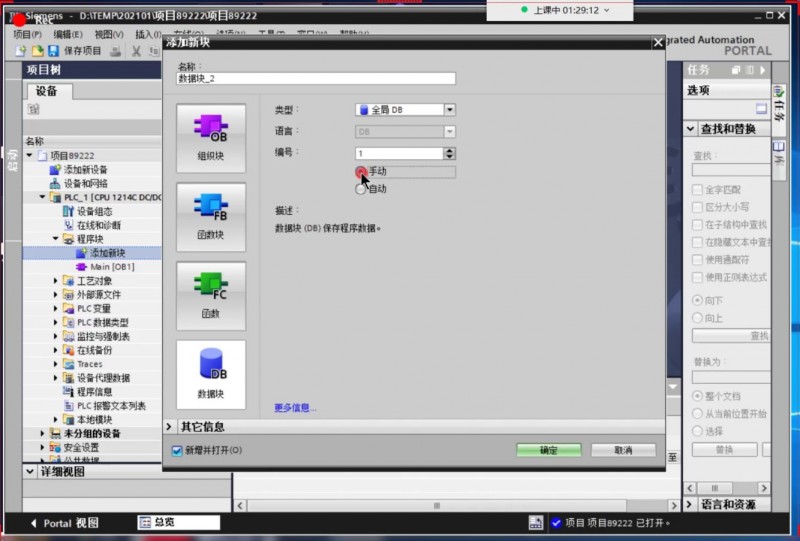Enable the 使用通配符 checkbox
Image resolution: width=800 pixels, height=541 pixels.
click(697, 260)
